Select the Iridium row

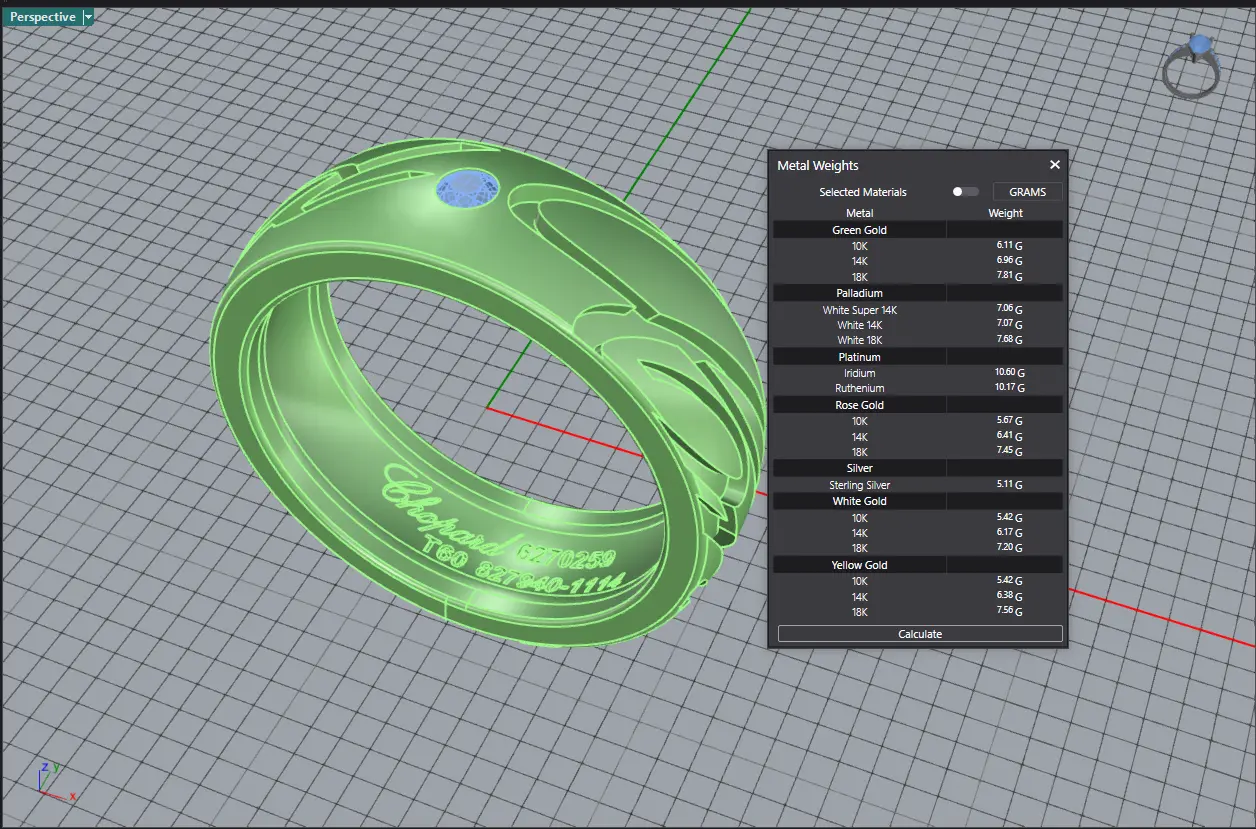click(918, 373)
